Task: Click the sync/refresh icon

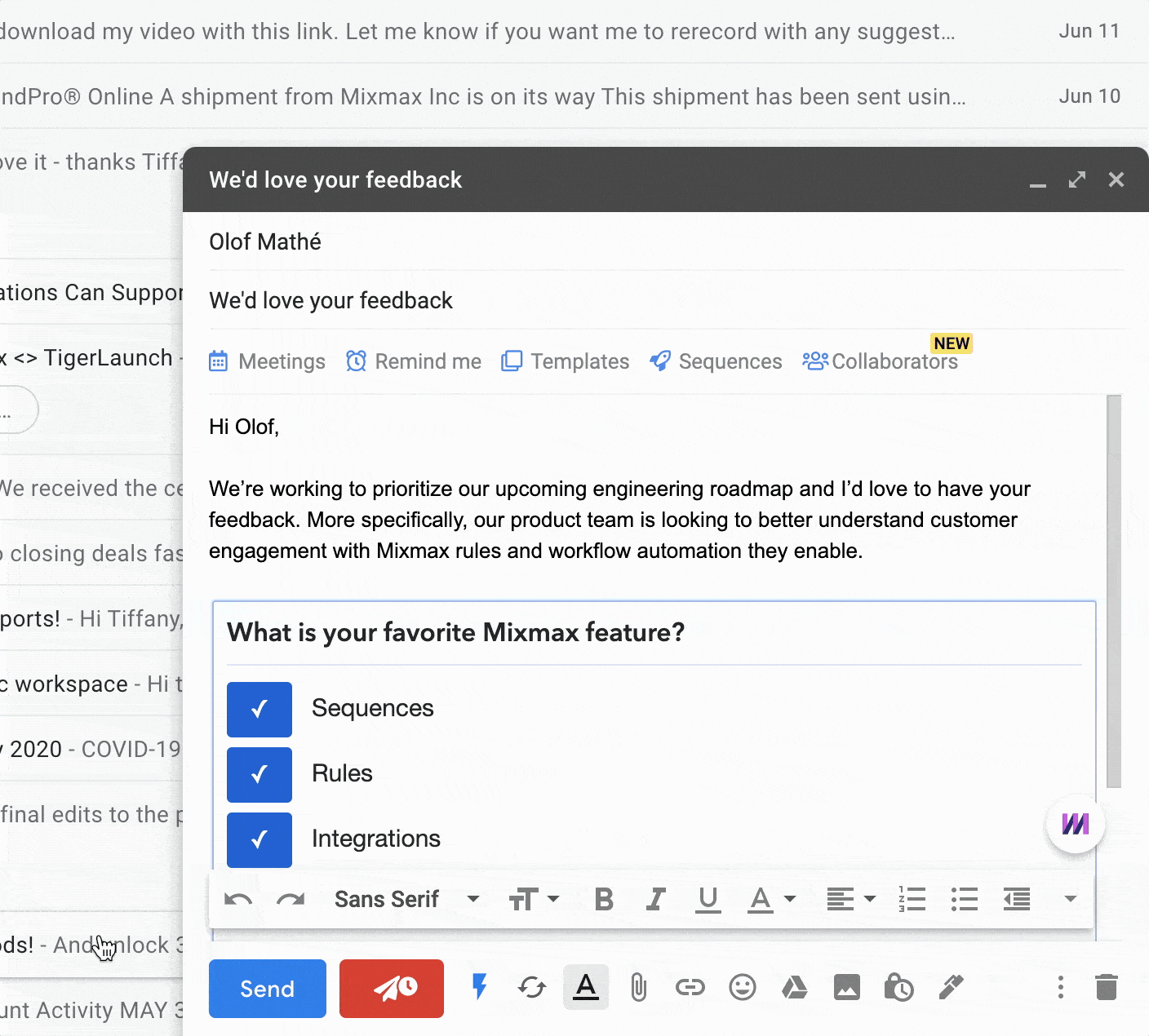Action: [x=532, y=988]
